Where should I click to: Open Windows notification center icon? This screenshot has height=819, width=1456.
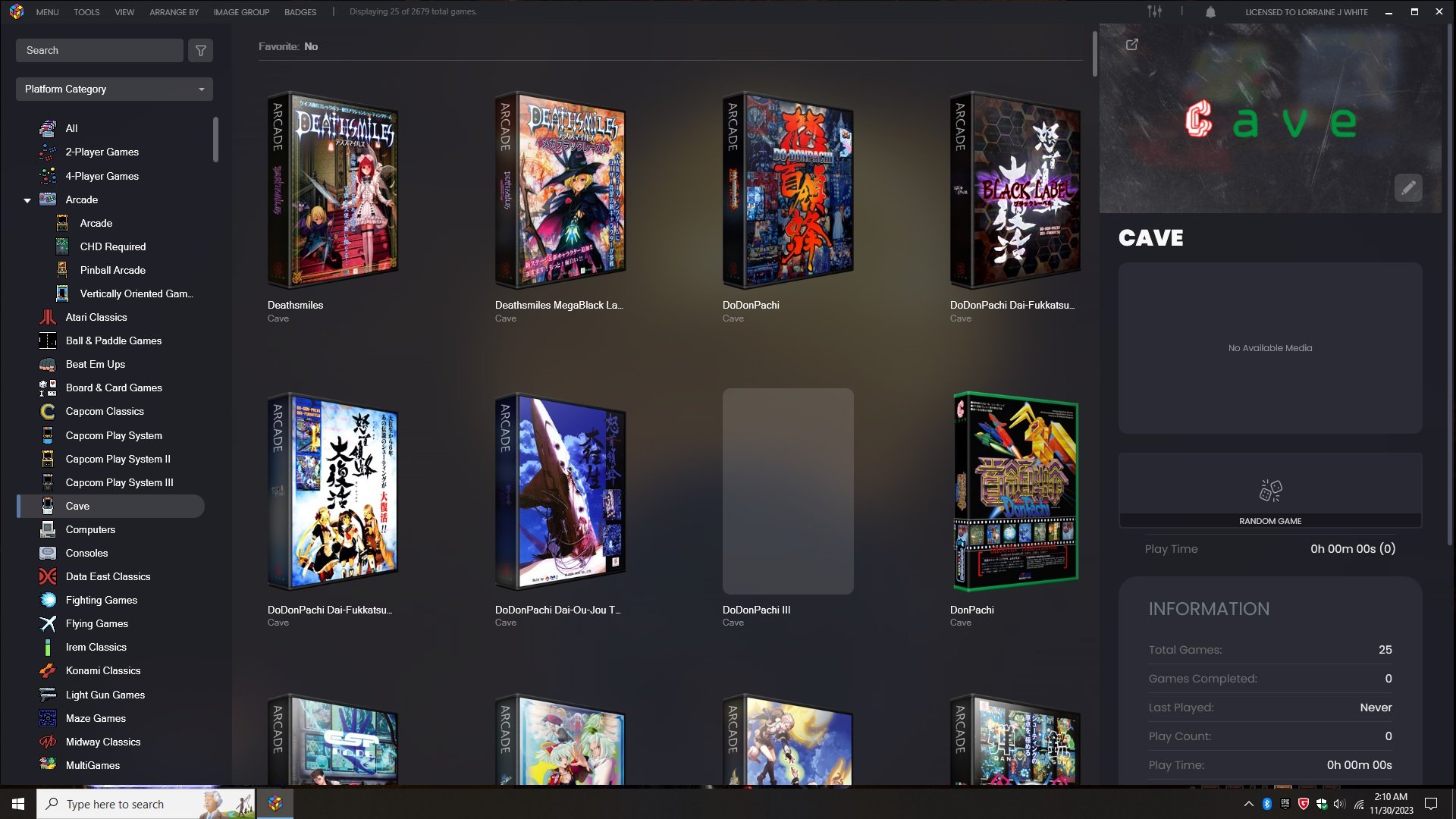click(x=1431, y=804)
